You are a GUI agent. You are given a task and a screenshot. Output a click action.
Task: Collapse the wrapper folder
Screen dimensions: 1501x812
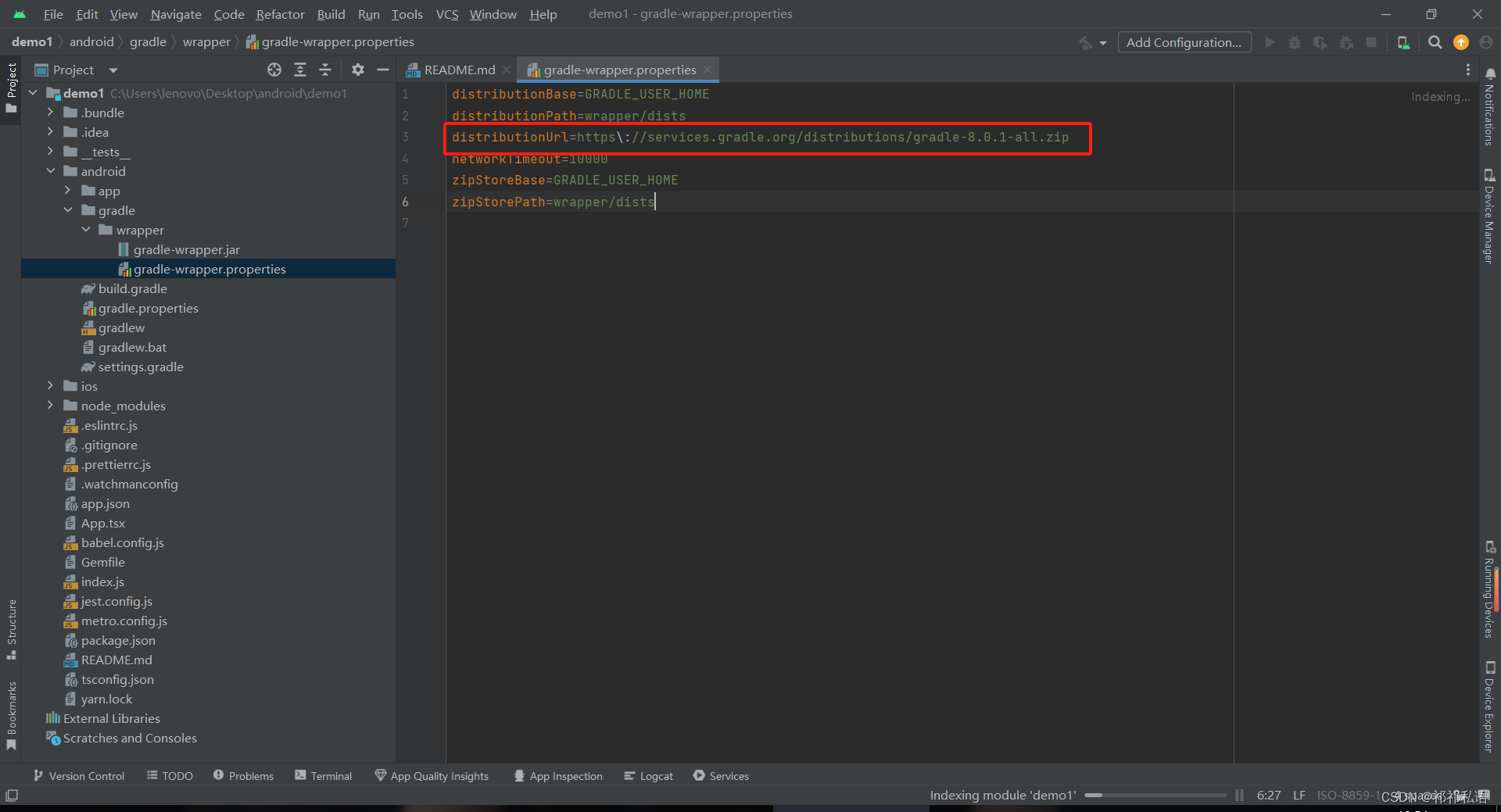(x=86, y=230)
